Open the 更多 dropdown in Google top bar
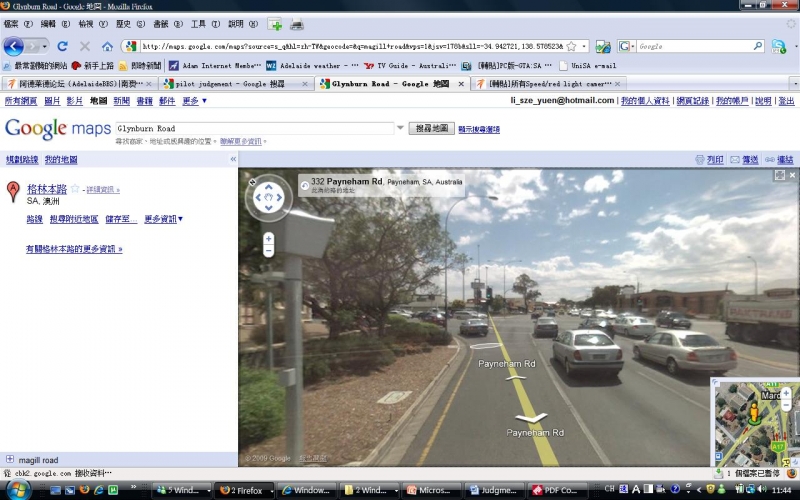This screenshot has height=500, width=800. click(194, 101)
